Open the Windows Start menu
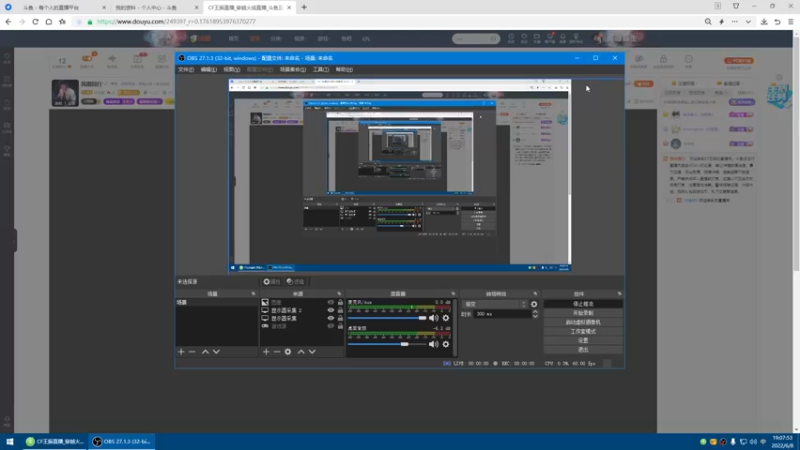Viewport: 800px width, 450px height. [x=10, y=441]
